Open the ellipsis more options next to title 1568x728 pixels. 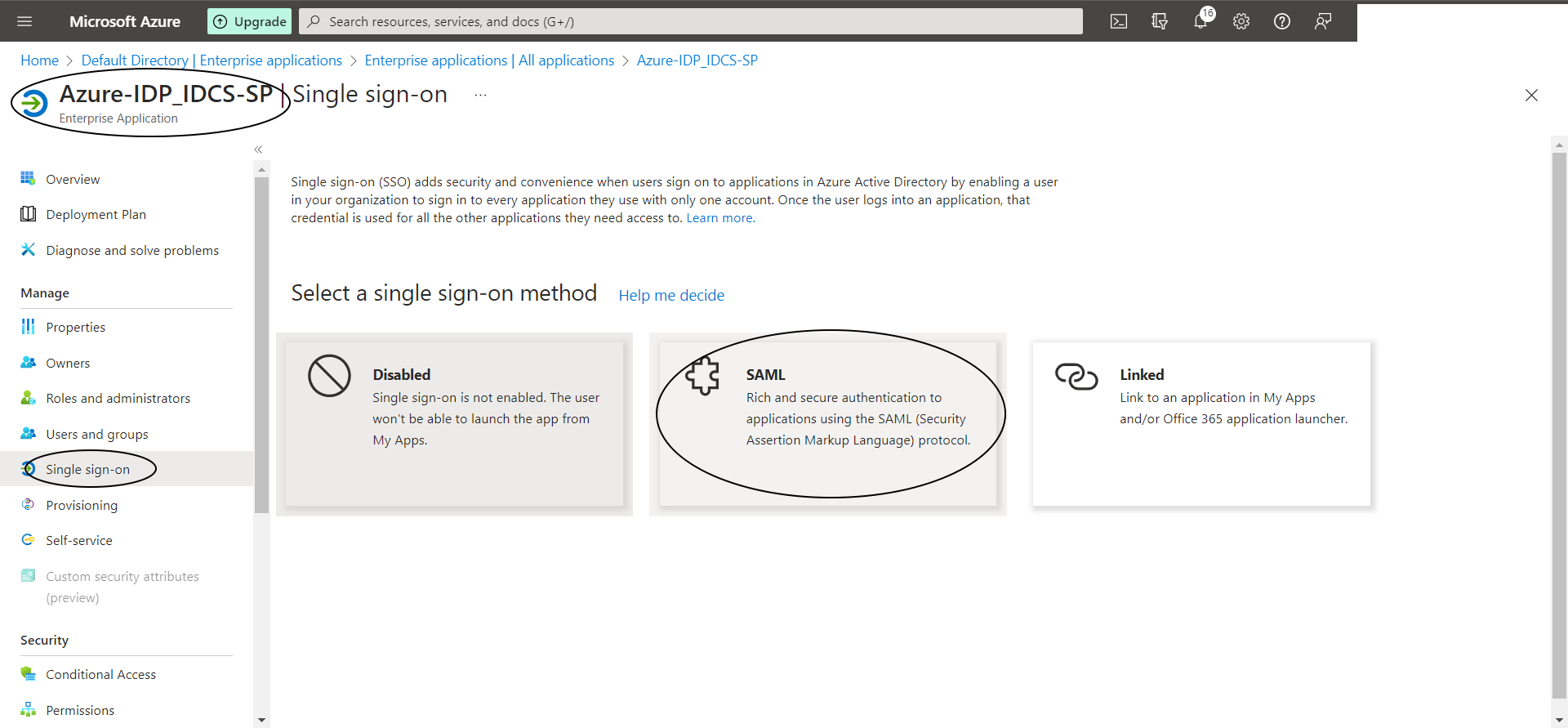(481, 96)
